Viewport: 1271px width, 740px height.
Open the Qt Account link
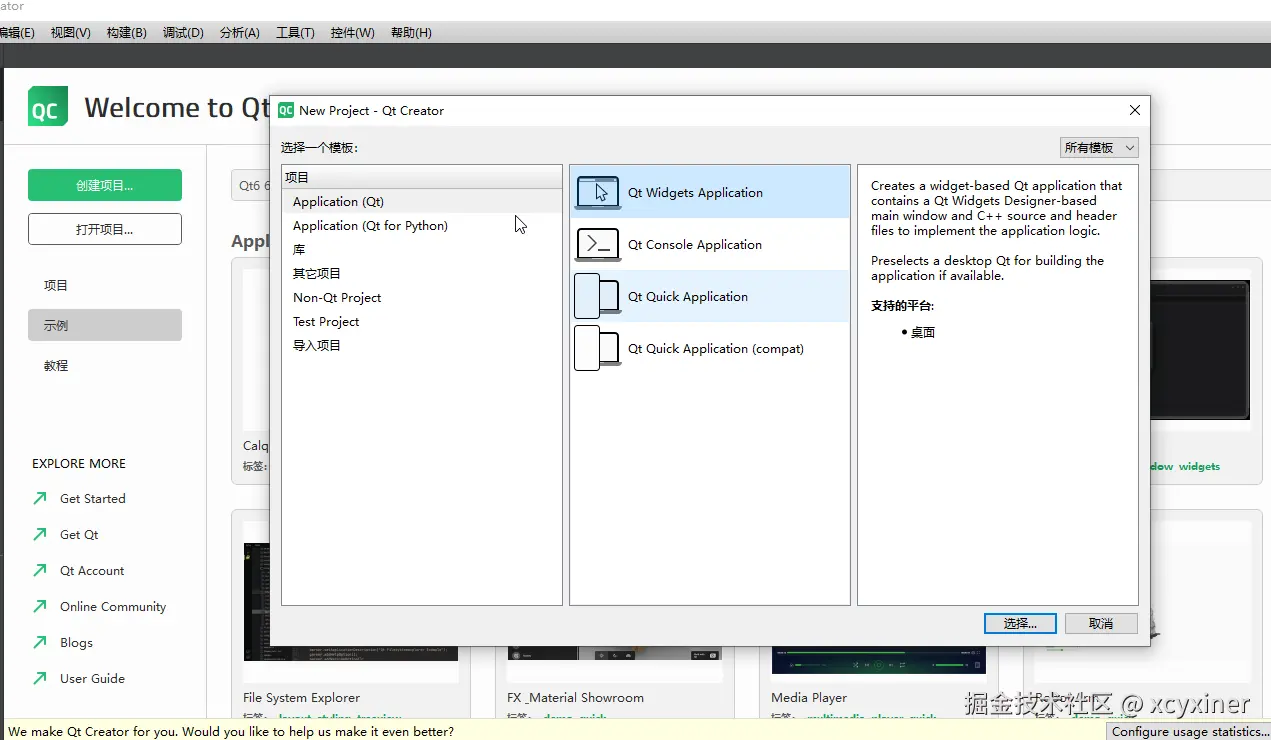point(92,570)
